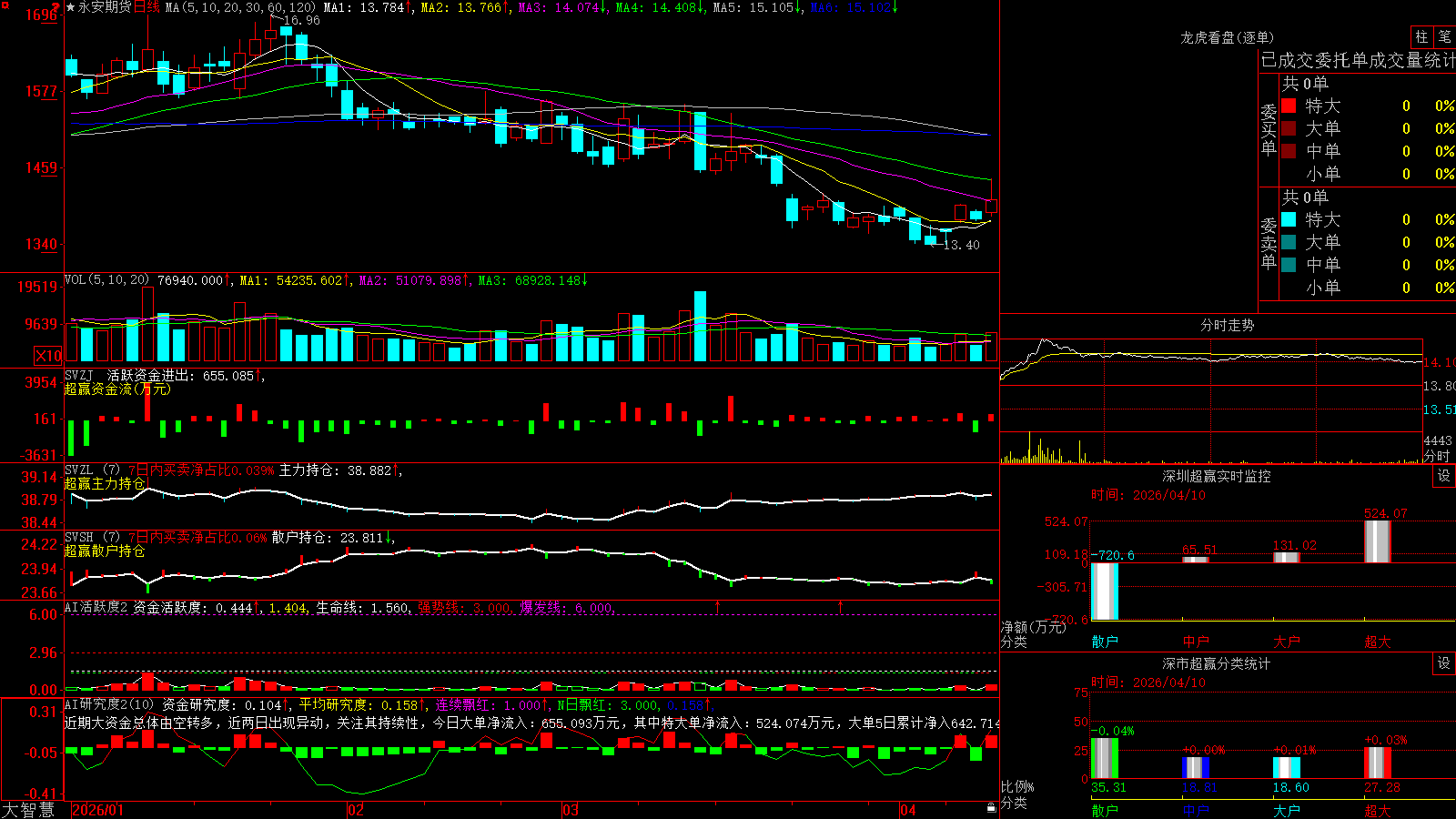1456x819 pixels.
Task: Click the 委买单 section label
Action: point(1269,130)
